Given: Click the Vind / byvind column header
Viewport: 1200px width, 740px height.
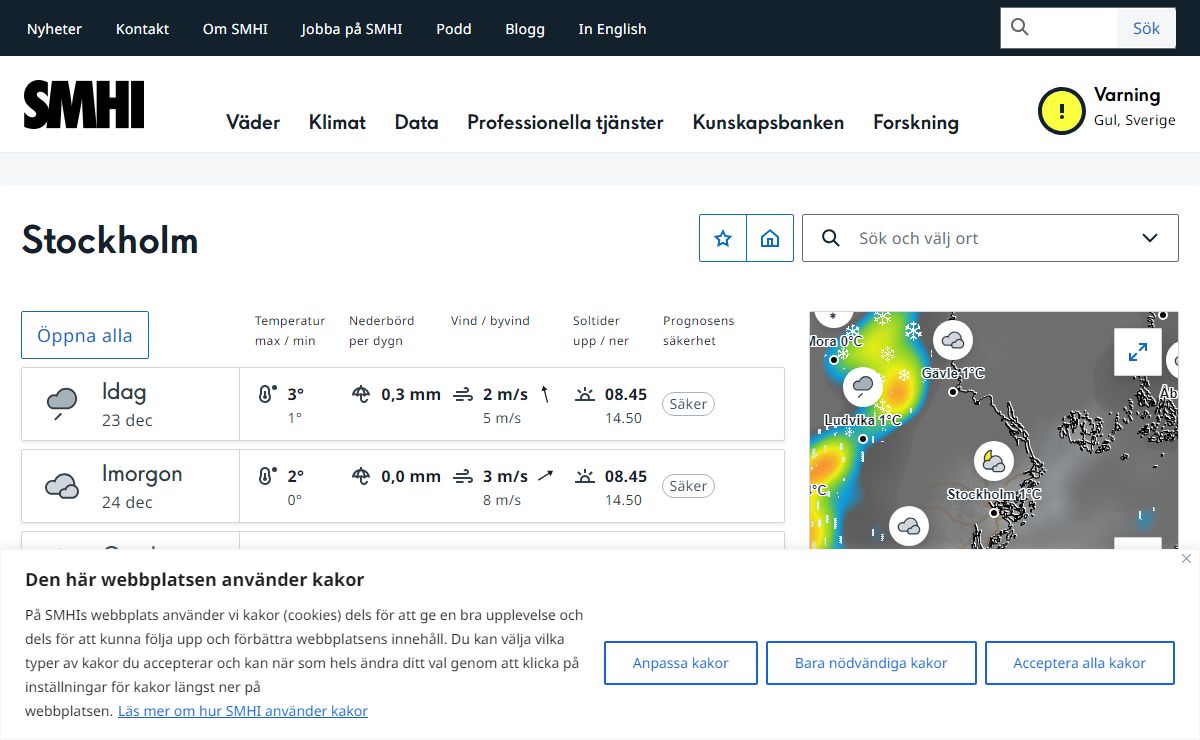Looking at the screenshot, I should tap(490, 321).
